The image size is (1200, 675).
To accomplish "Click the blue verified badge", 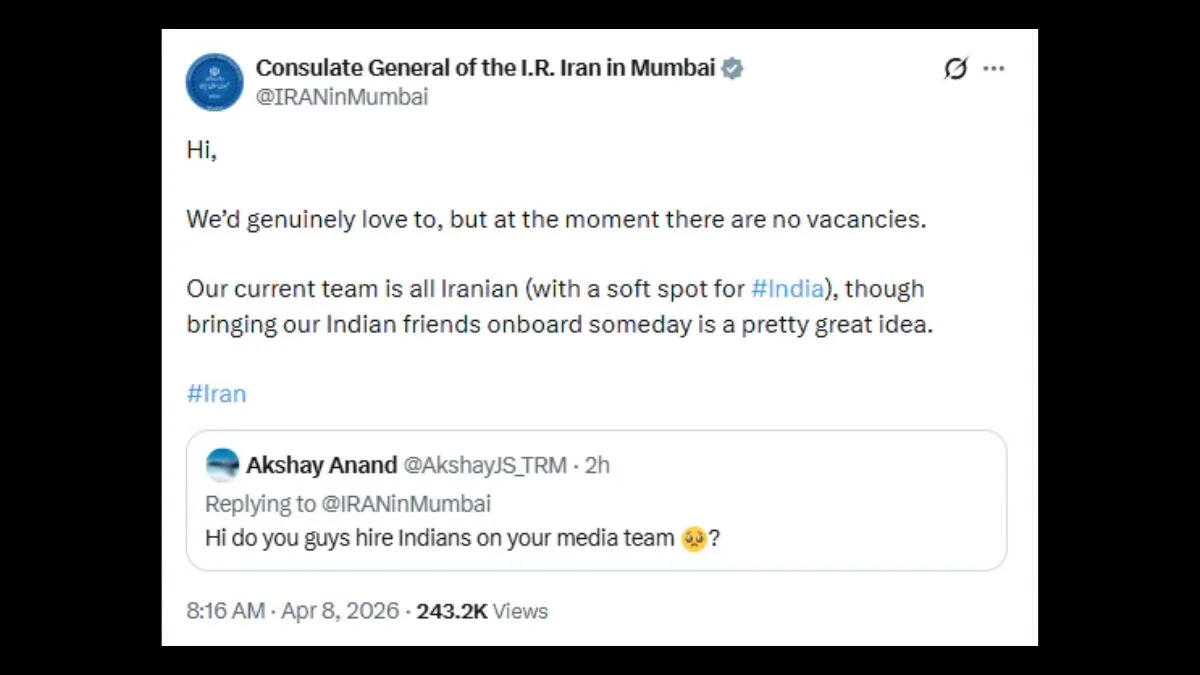I will coord(733,68).
